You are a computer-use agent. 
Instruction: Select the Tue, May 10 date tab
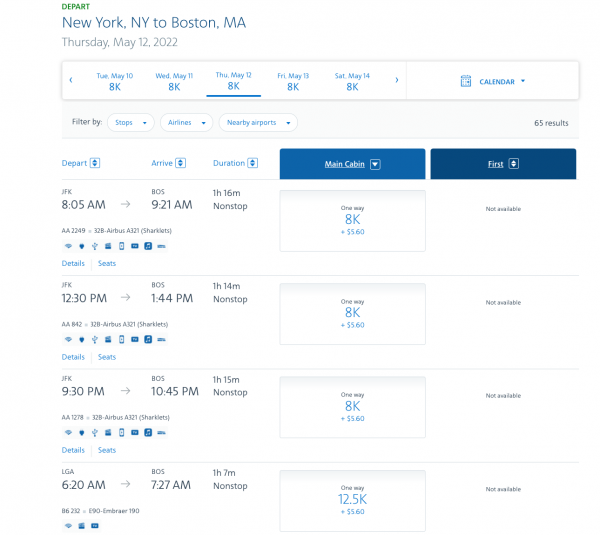(114, 81)
